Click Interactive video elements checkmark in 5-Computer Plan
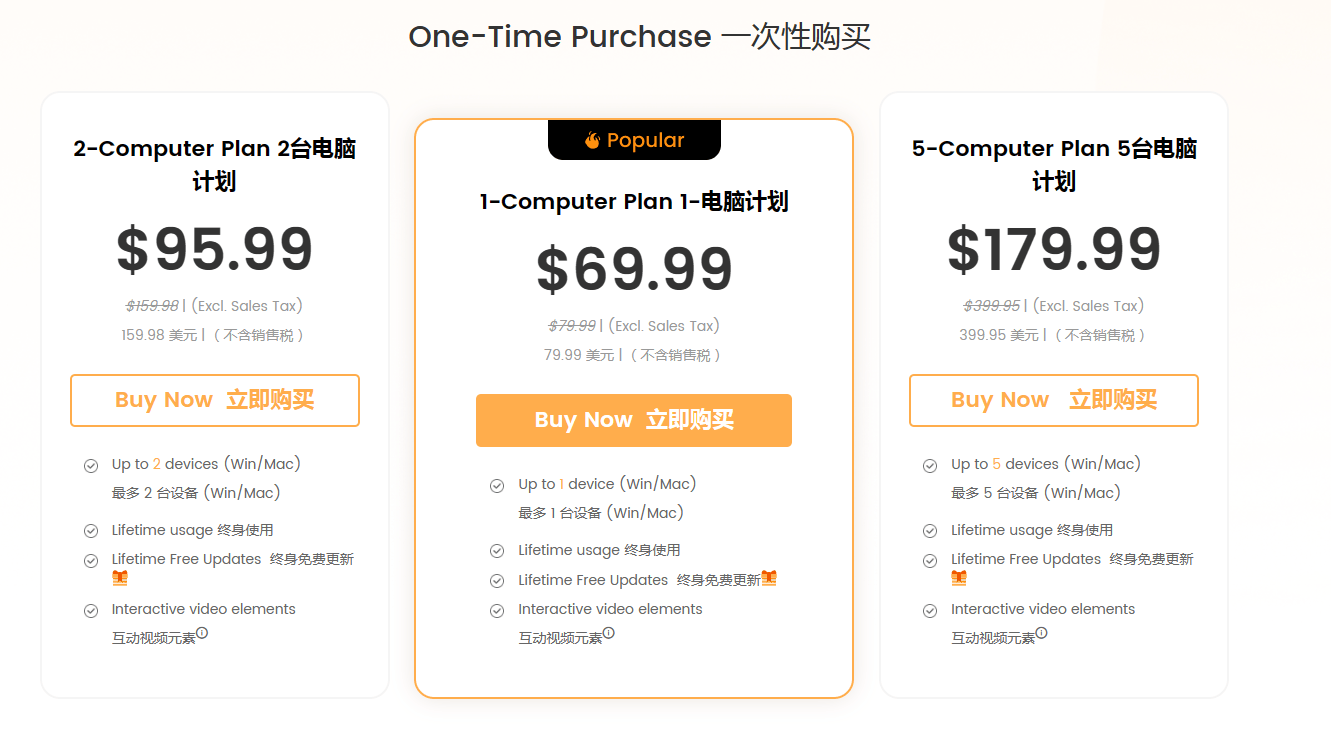The width and height of the screenshot is (1331, 729). 930,610
